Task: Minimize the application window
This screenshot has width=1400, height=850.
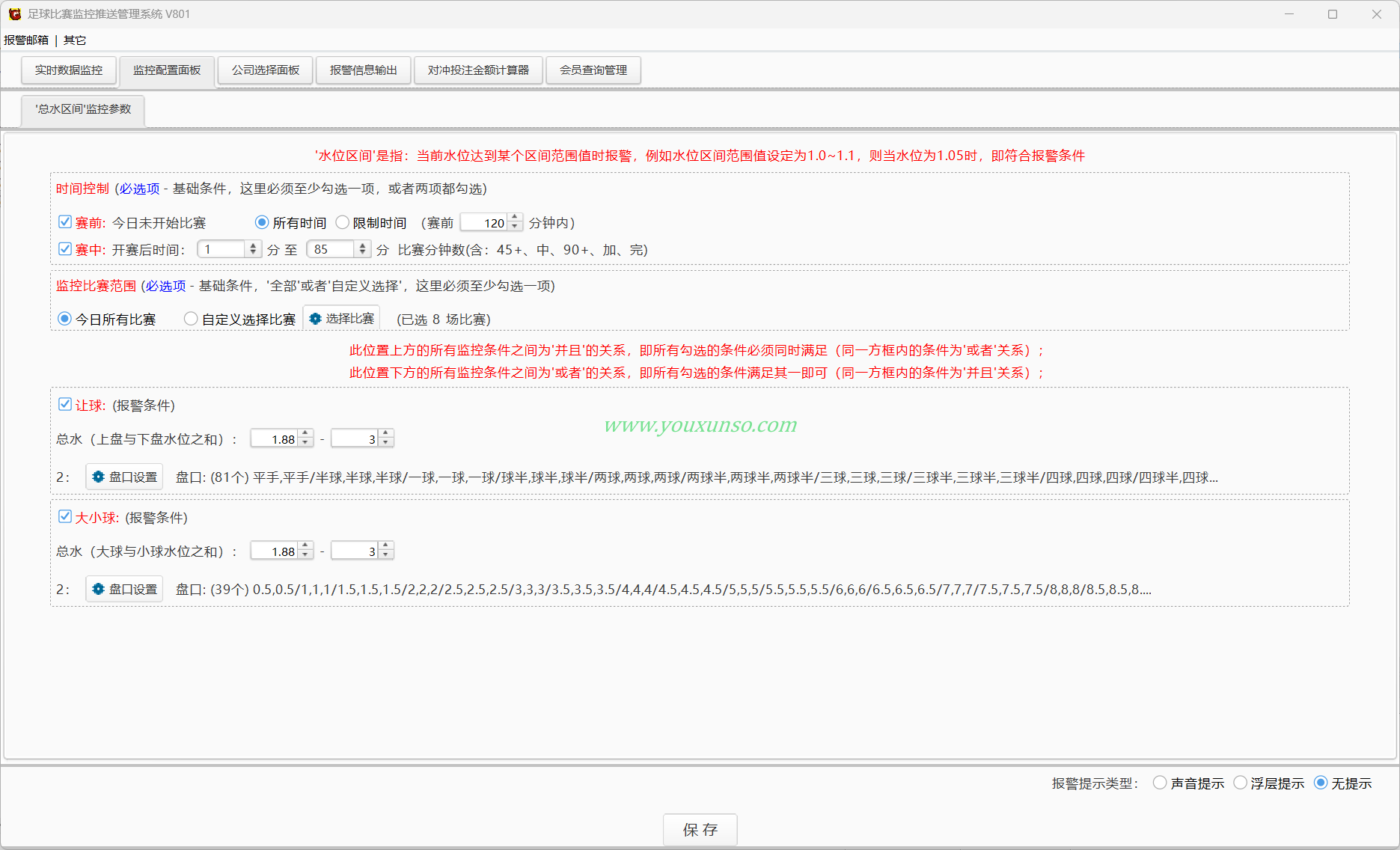Action: [1289, 14]
